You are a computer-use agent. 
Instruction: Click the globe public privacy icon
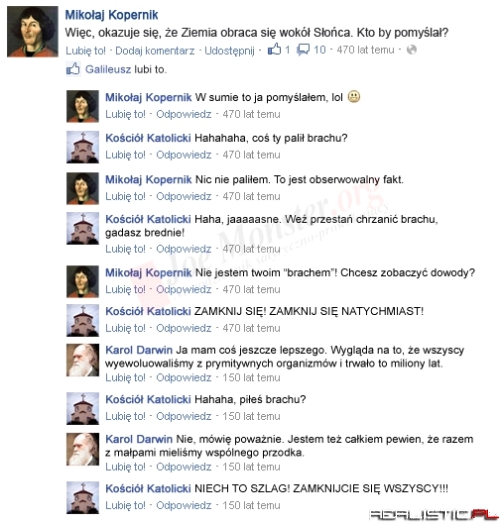(x=412, y=50)
